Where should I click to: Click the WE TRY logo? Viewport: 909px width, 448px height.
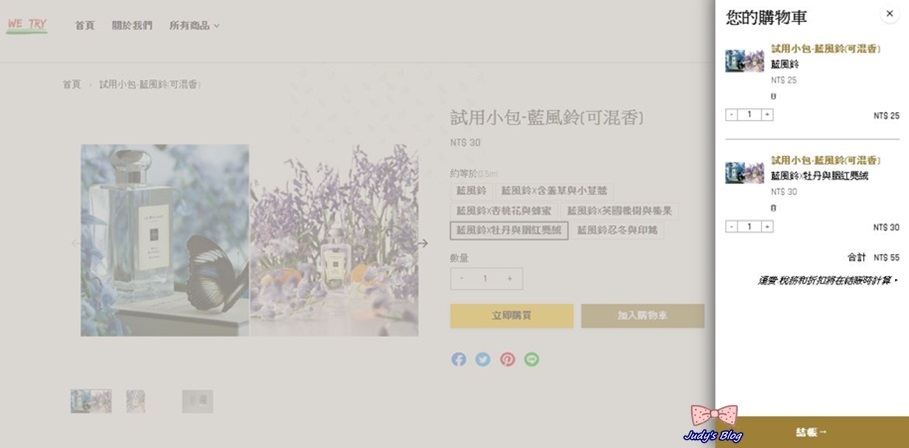coord(27,25)
